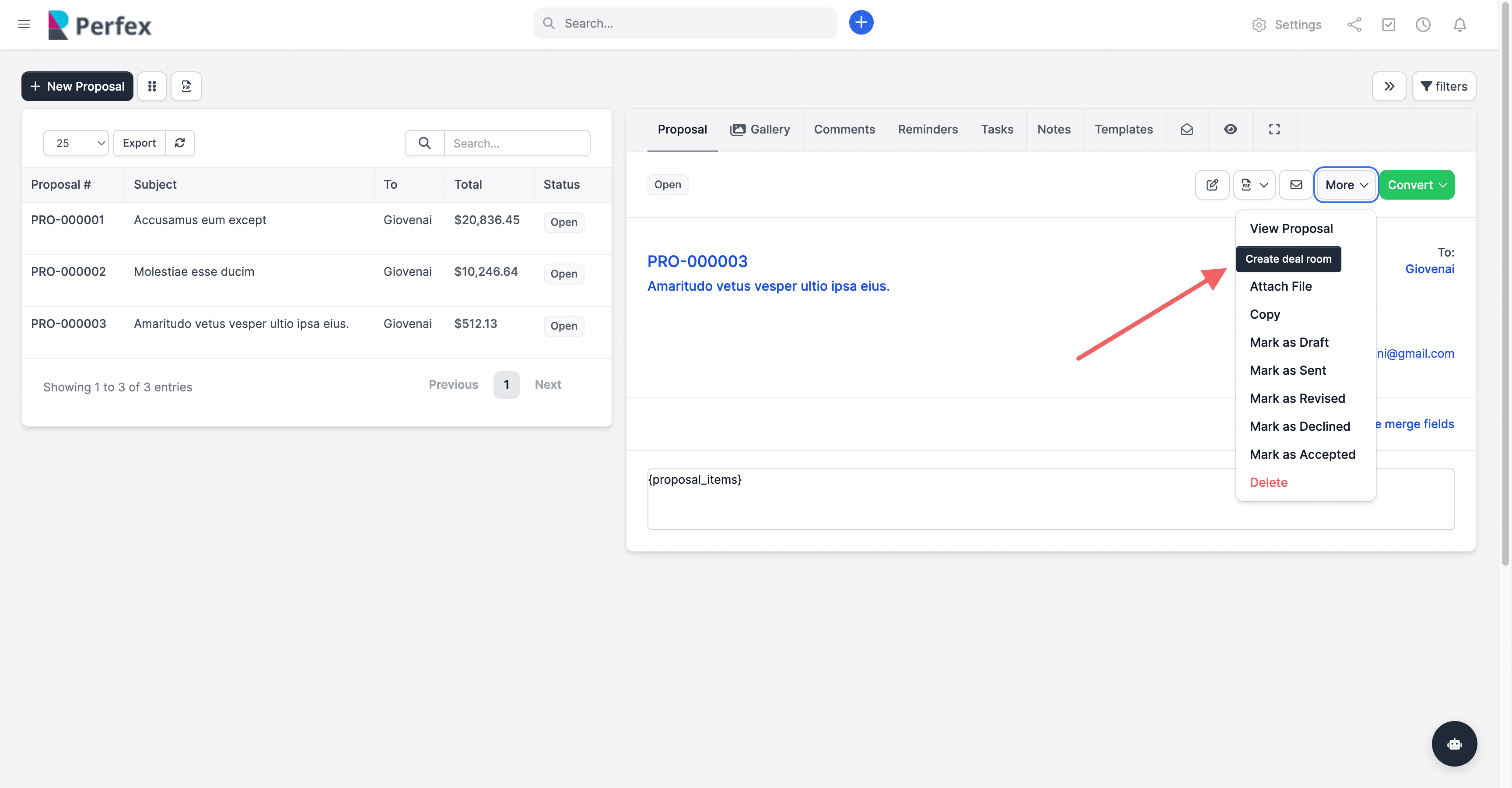The height and width of the screenshot is (788, 1512).
Task: Click subject Accusamus eum except
Action: (x=199, y=220)
